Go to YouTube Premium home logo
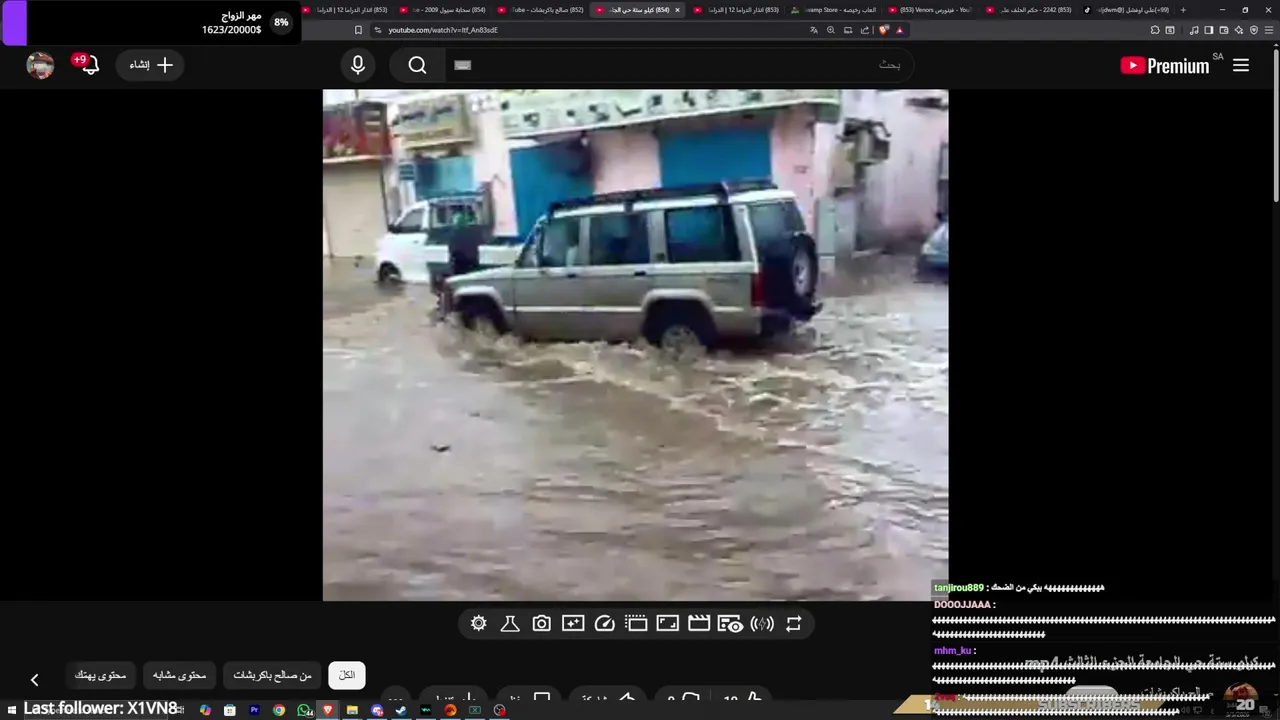The height and width of the screenshot is (720, 1280). coord(1165,65)
